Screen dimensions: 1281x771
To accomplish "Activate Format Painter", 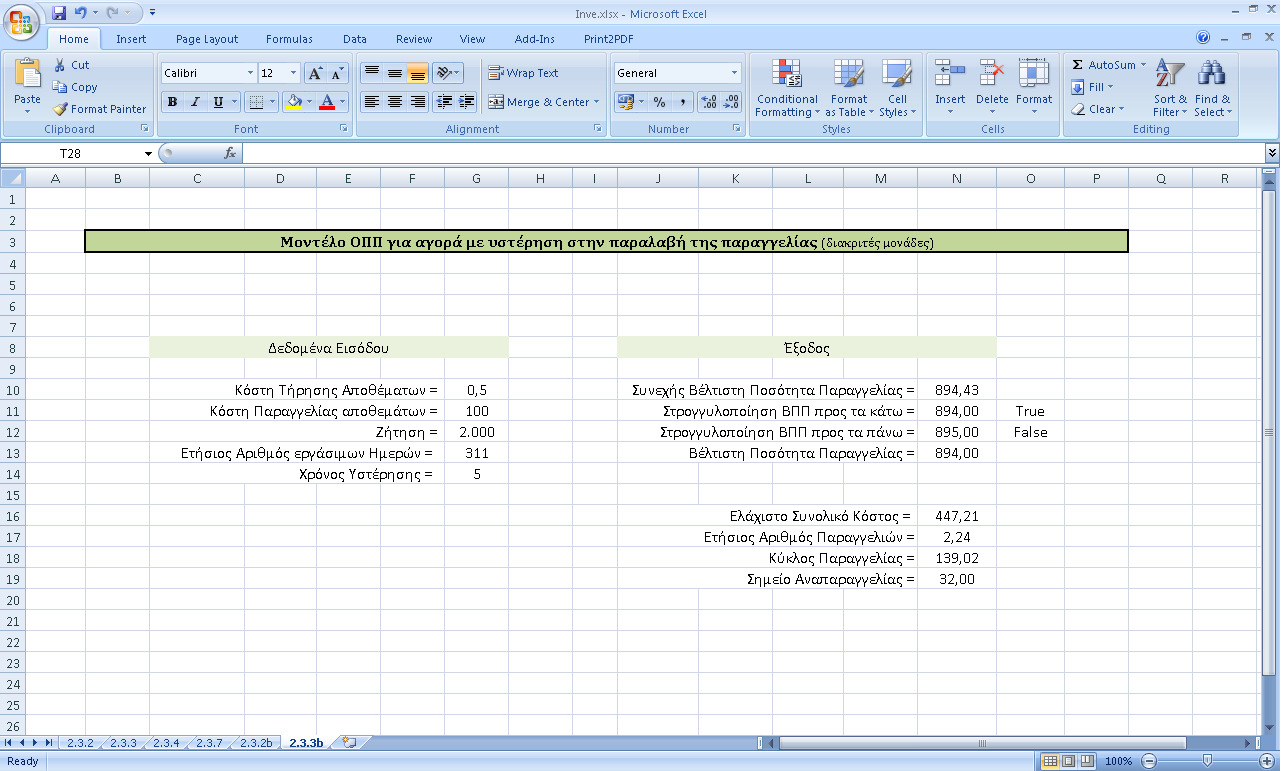I will (99, 109).
